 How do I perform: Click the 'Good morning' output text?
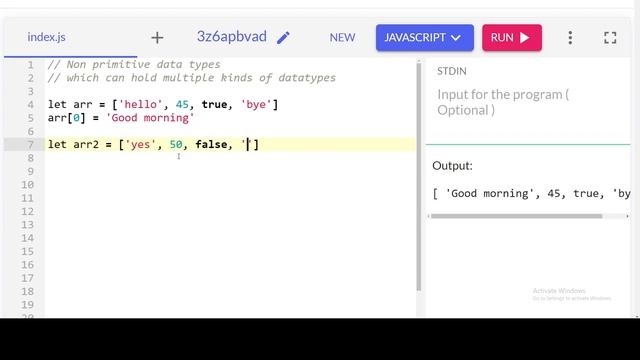click(x=489, y=193)
